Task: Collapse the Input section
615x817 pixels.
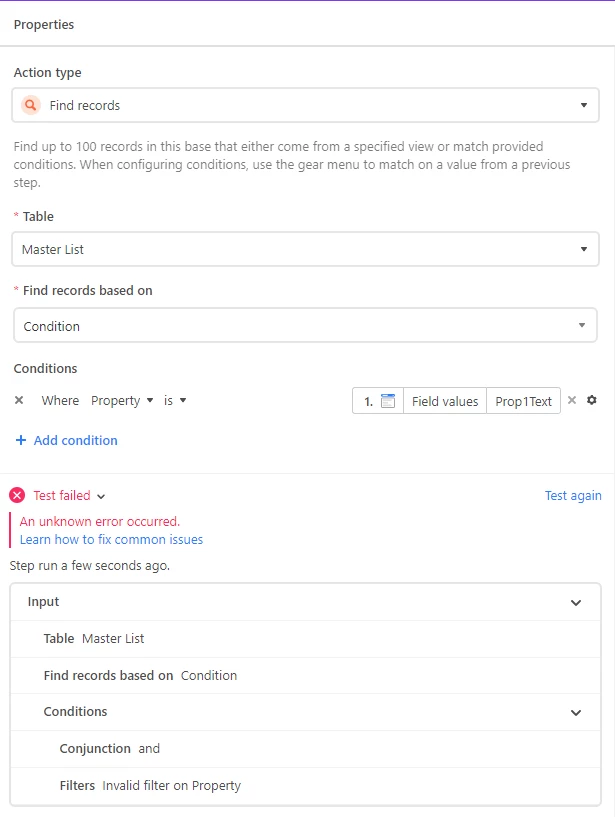Action: [576, 602]
